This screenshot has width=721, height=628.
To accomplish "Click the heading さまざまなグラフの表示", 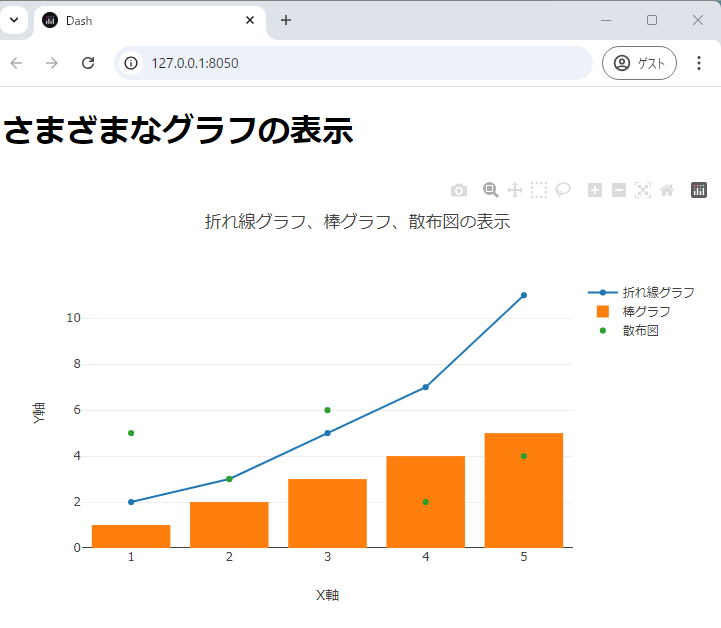I will pos(178,130).
